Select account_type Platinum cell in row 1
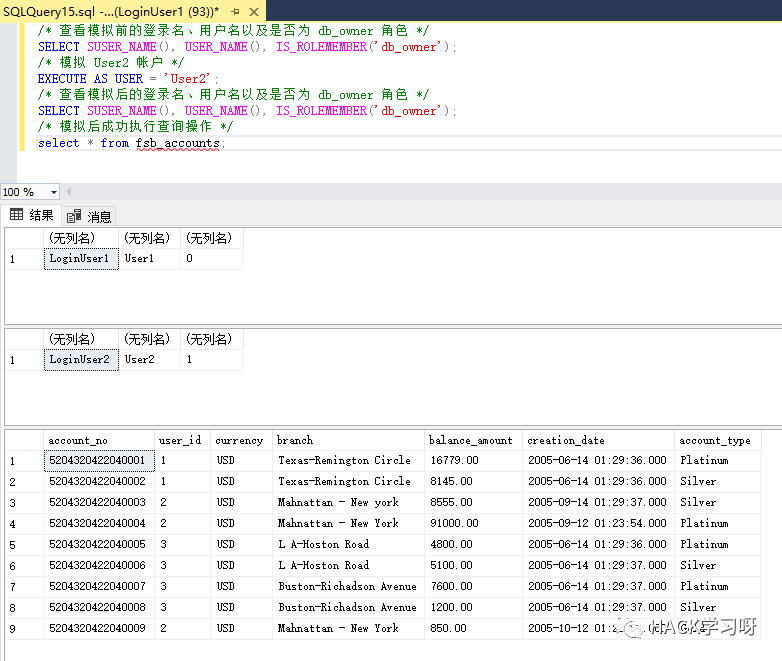Viewport: 782px width, 661px height. click(718, 460)
